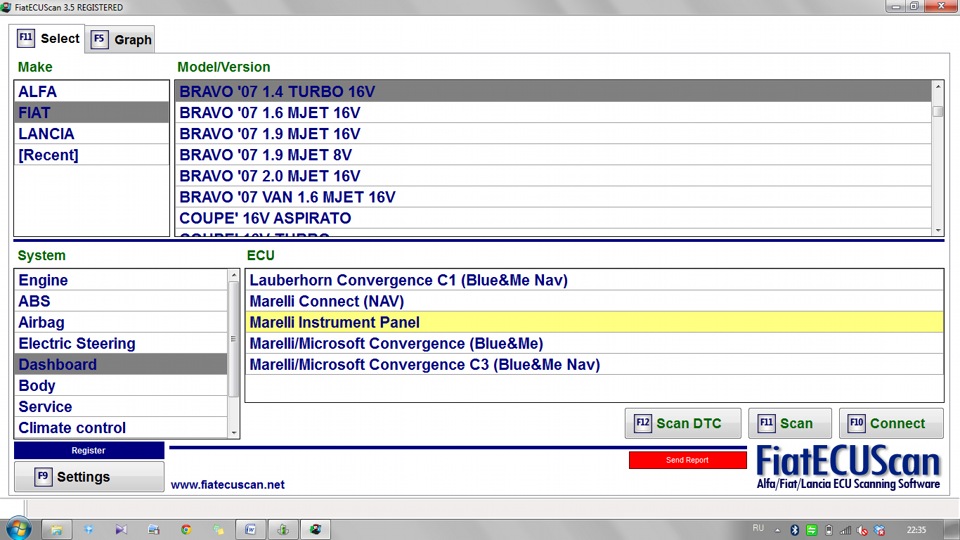Open Windows Explorer from the taskbar
The height and width of the screenshot is (540, 960).
(x=56, y=530)
